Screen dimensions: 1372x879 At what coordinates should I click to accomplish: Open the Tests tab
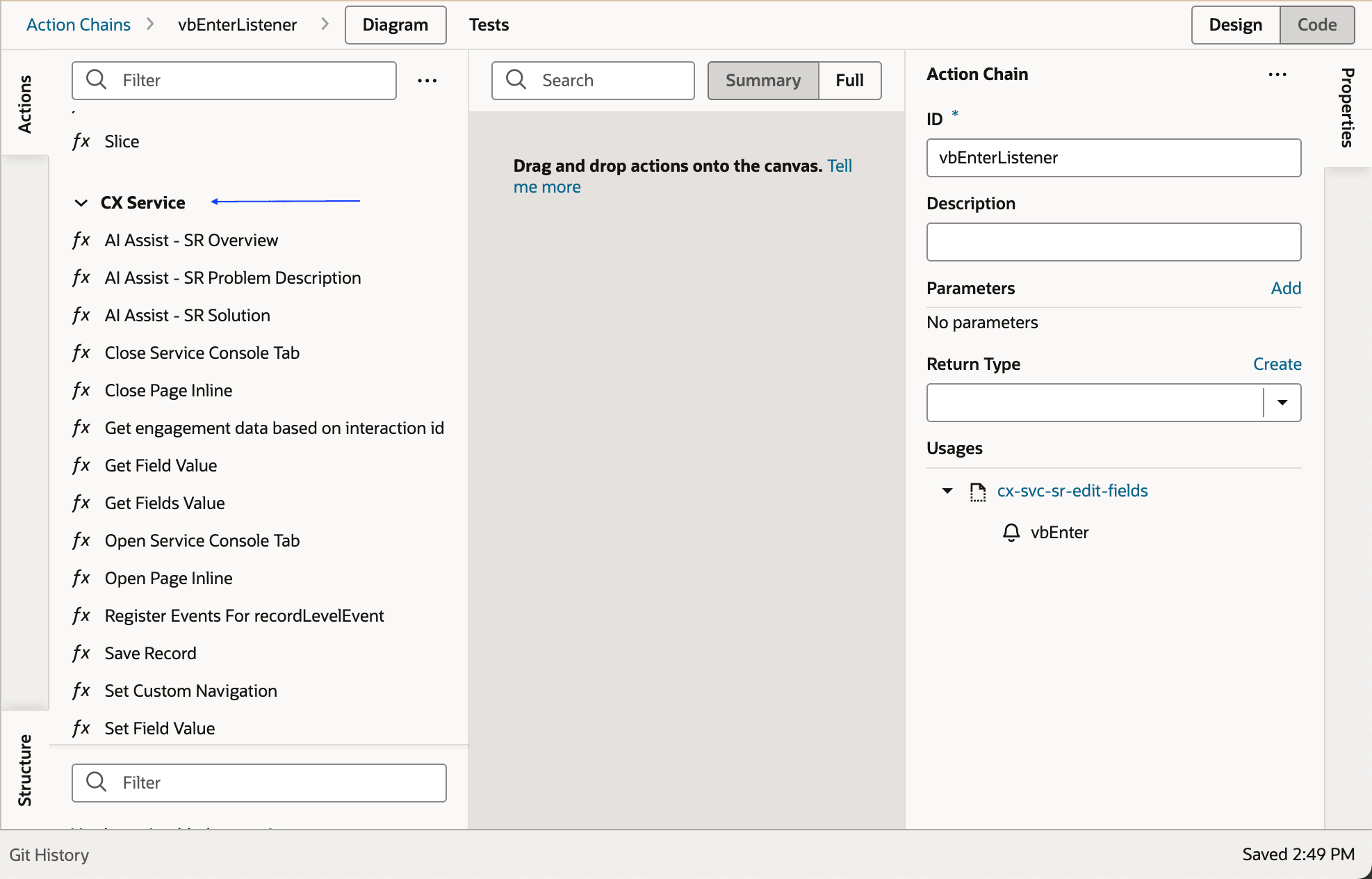[x=489, y=25]
